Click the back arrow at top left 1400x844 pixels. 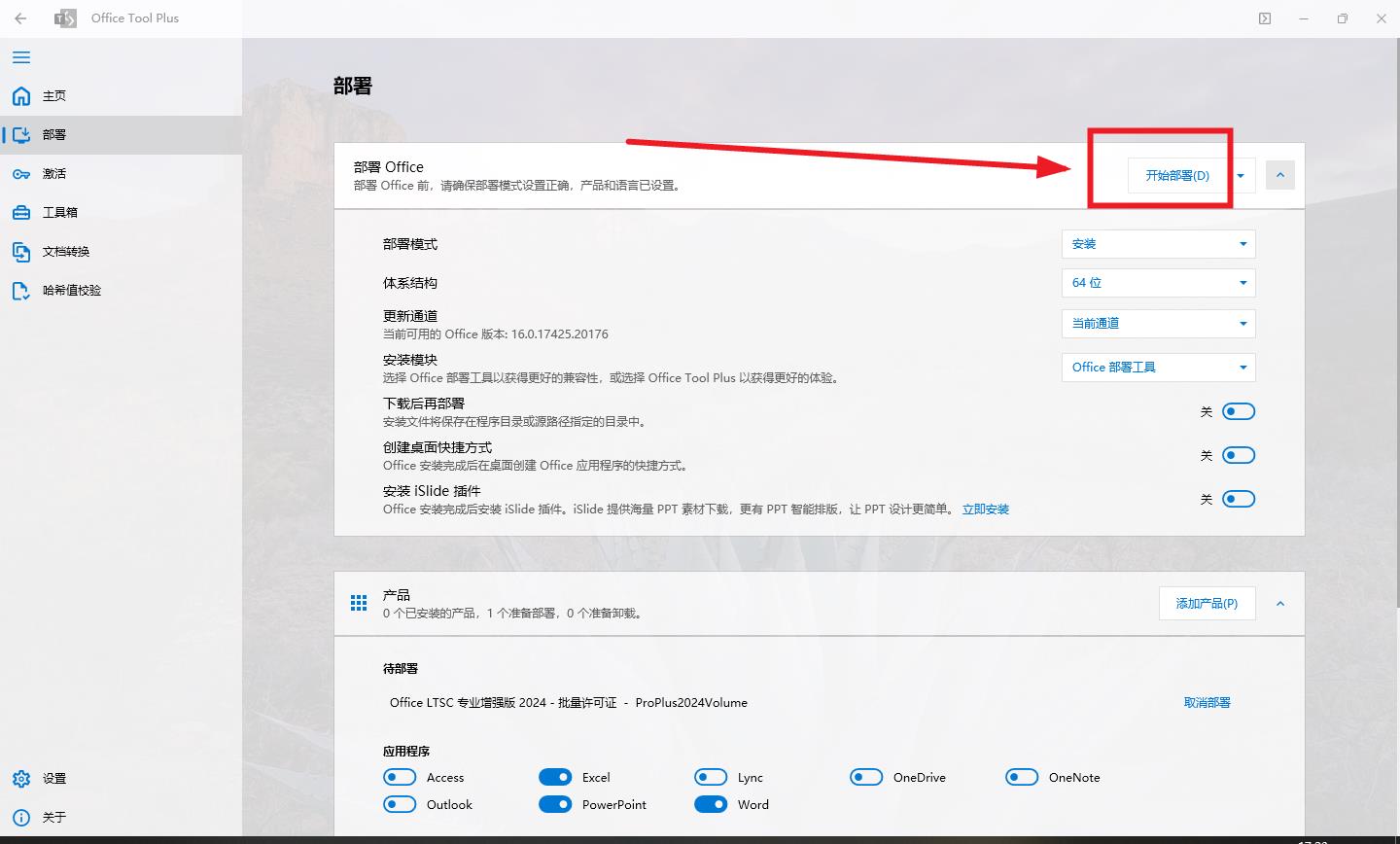(x=20, y=18)
